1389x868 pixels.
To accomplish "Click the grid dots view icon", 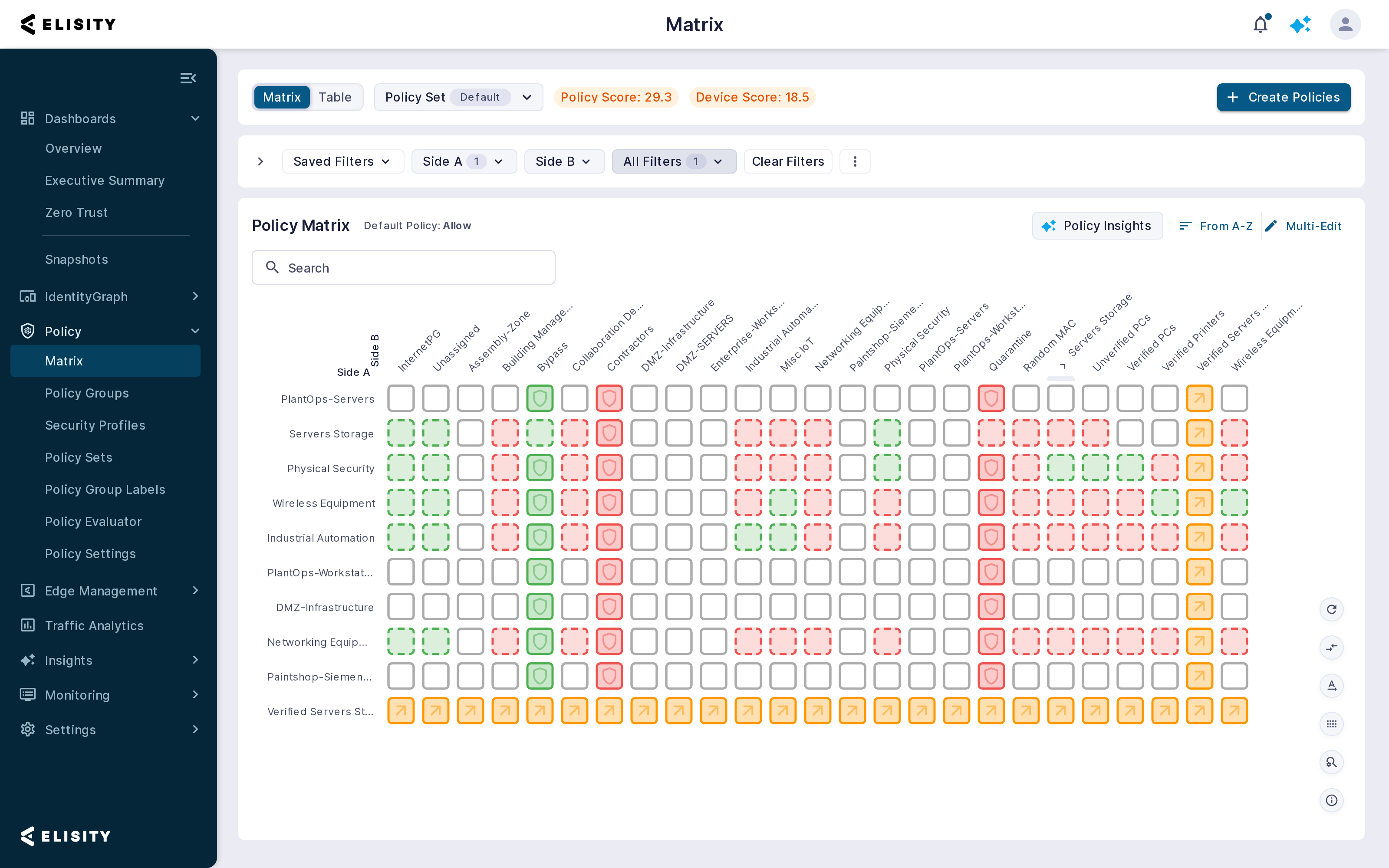I will click(1332, 724).
